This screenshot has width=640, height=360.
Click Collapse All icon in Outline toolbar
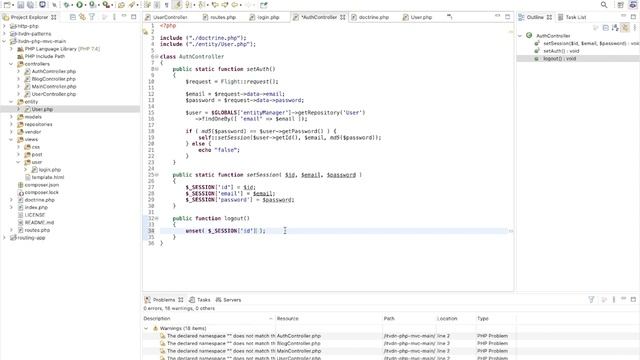(606, 28)
